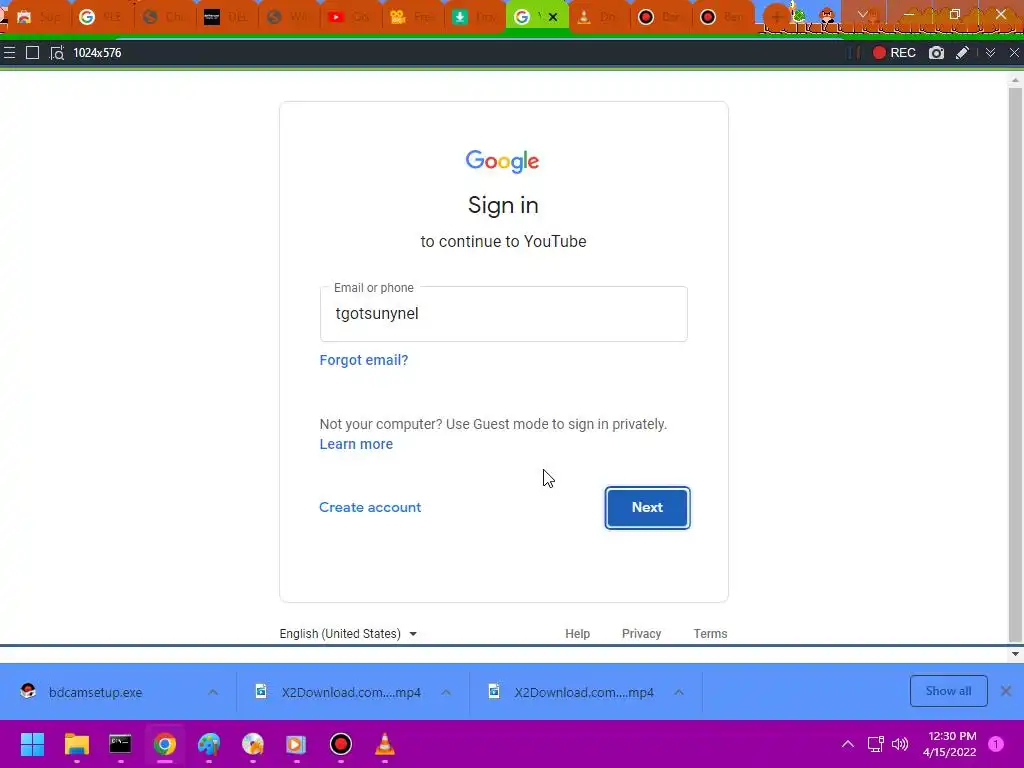Open the Bandicam hamburger menu

click(9, 53)
